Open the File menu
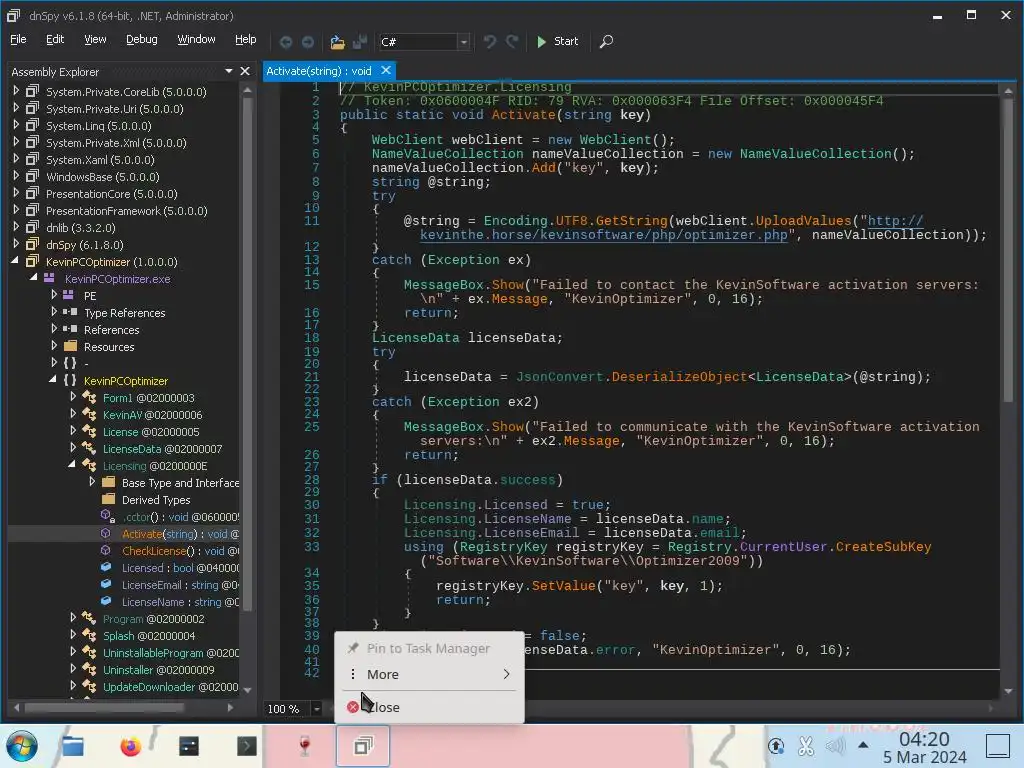Screen dimensions: 1024x768 (18, 39)
